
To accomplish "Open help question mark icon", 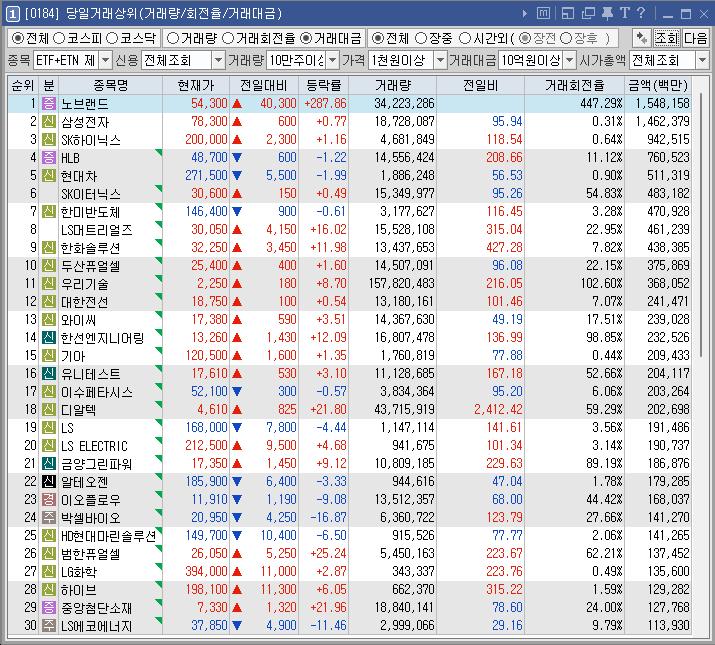I will 641,13.
